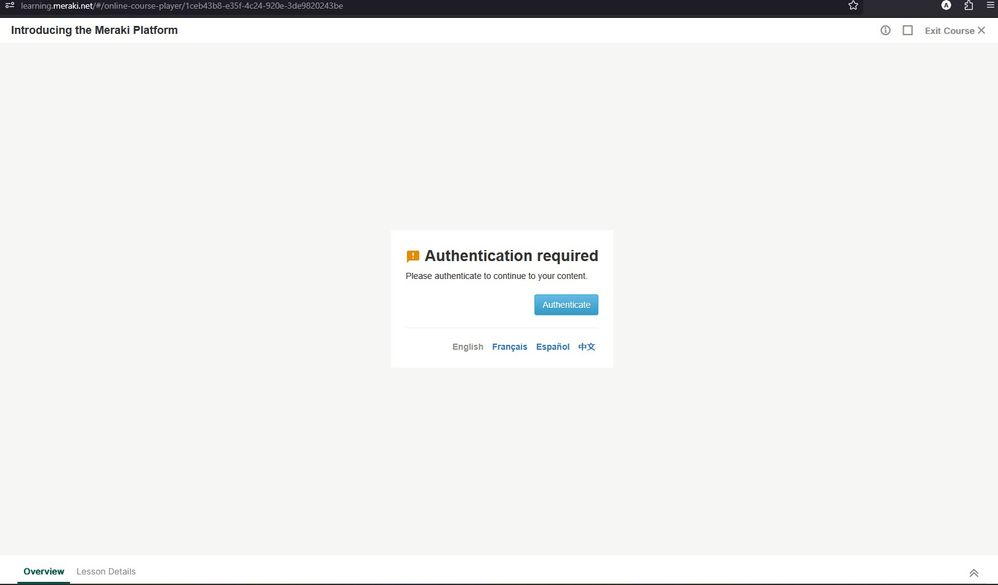This screenshot has width=998, height=585.
Task: Switch language to Français
Action: click(x=509, y=347)
